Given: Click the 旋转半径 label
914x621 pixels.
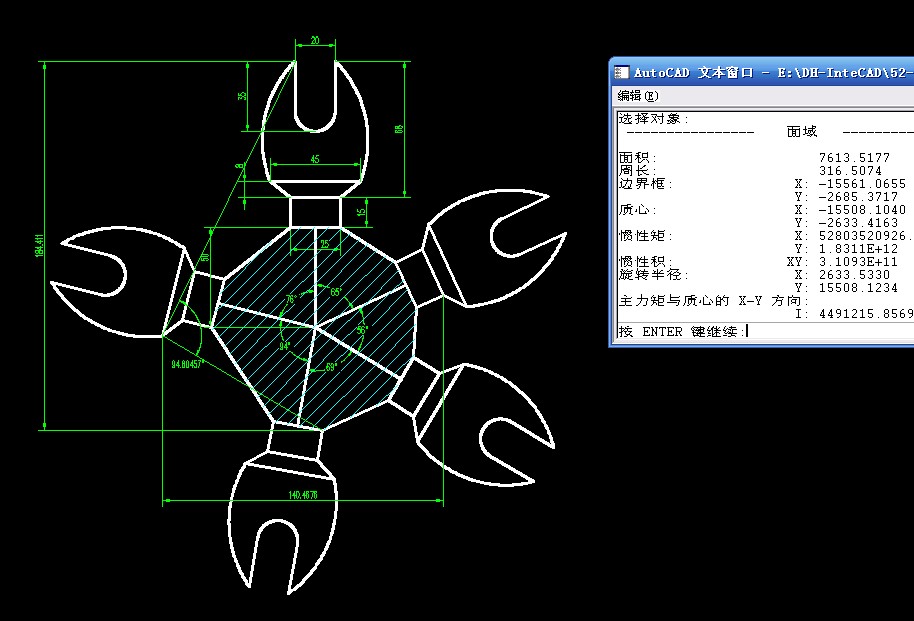Looking at the screenshot, I should (x=653, y=274).
